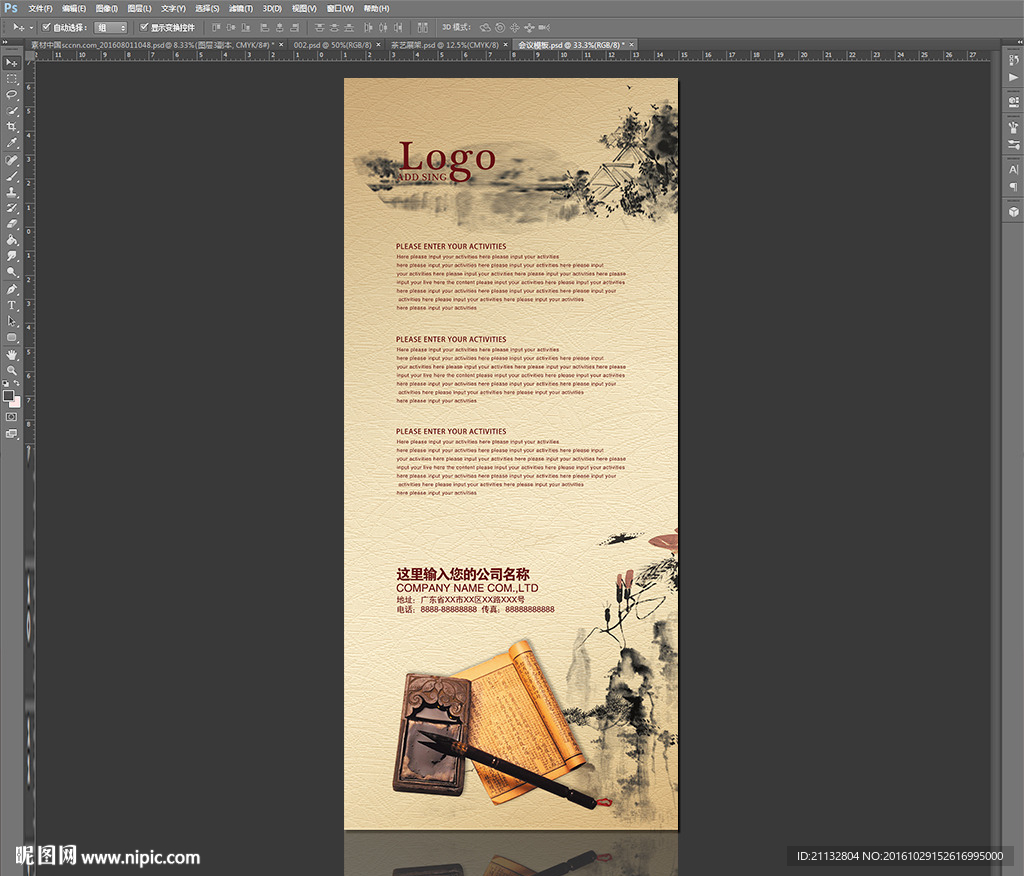Pick the Horizontal Type tool
This screenshot has width=1024, height=876.
tap(12, 305)
